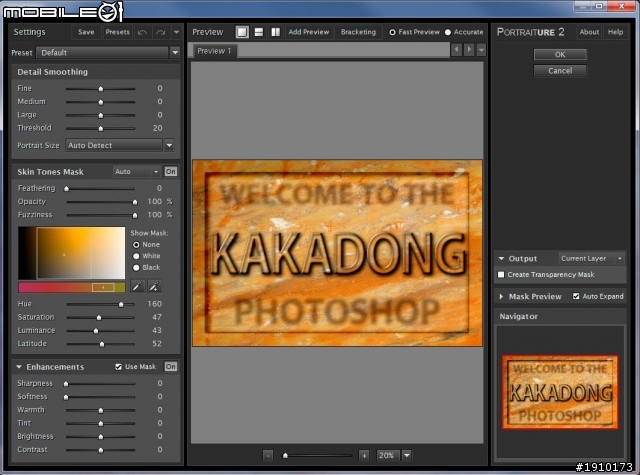The image size is (640, 475).
Task: Select single preview layout icon
Action: tap(242, 32)
